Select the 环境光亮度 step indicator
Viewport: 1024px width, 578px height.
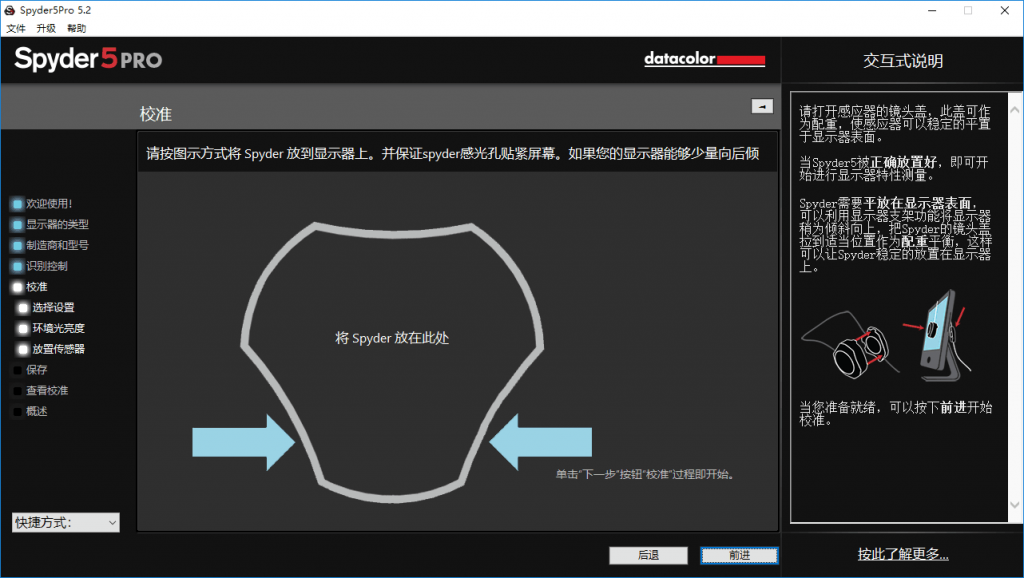pos(23,328)
